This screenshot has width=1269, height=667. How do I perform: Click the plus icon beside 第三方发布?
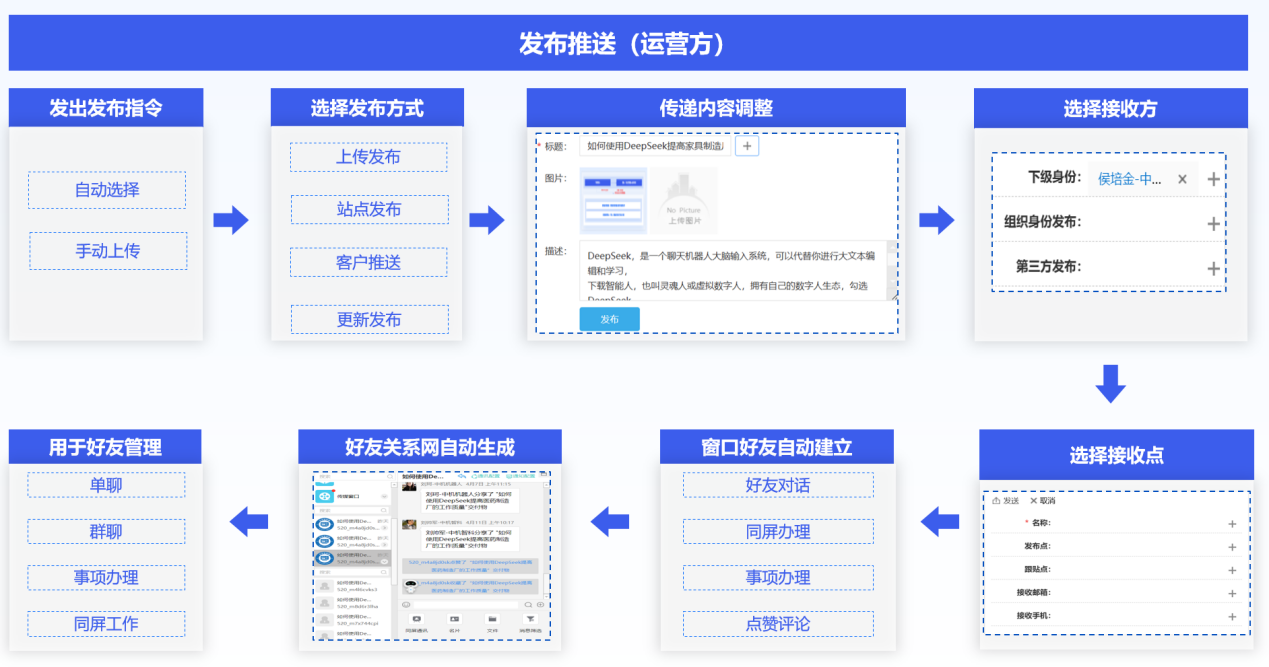(1213, 268)
